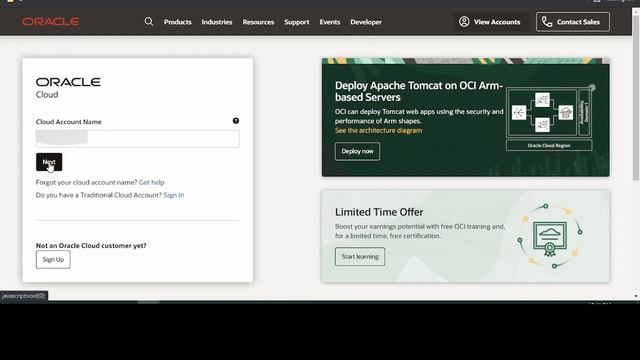Open the Support menu
Viewport: 640px width, 360px height.
pyautogui.click(x=297, y=22)
